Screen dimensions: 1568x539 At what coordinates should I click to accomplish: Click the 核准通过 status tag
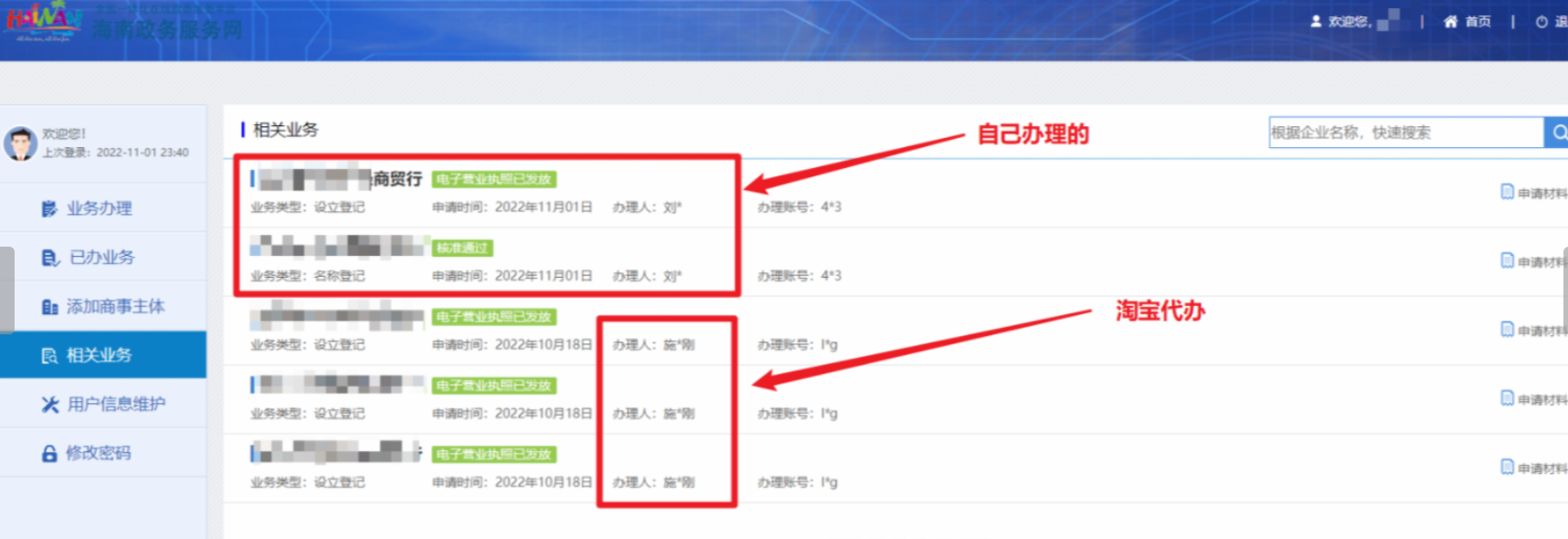pos(462,248)
